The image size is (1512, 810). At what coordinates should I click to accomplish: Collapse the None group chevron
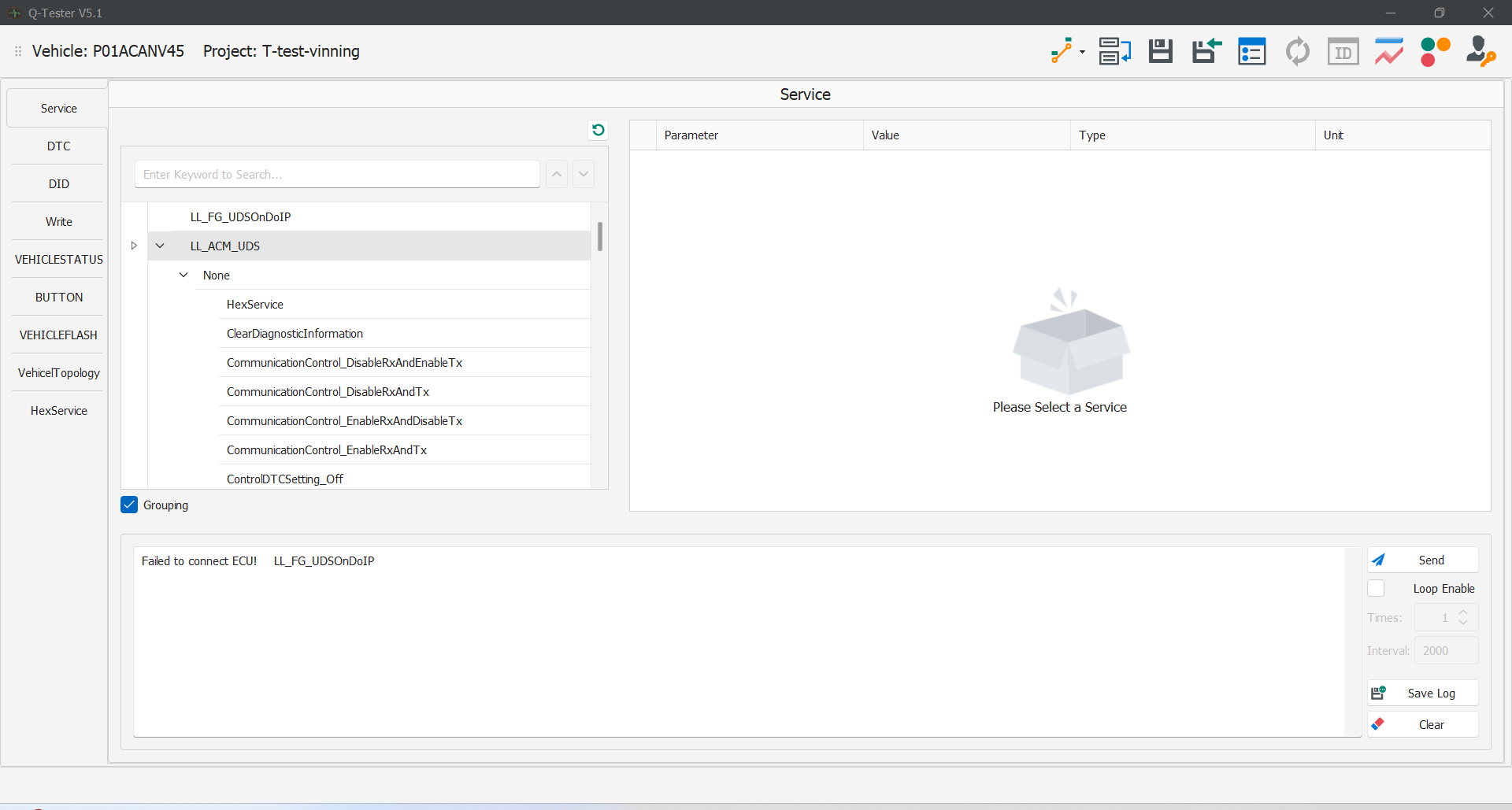pos(183,276)
